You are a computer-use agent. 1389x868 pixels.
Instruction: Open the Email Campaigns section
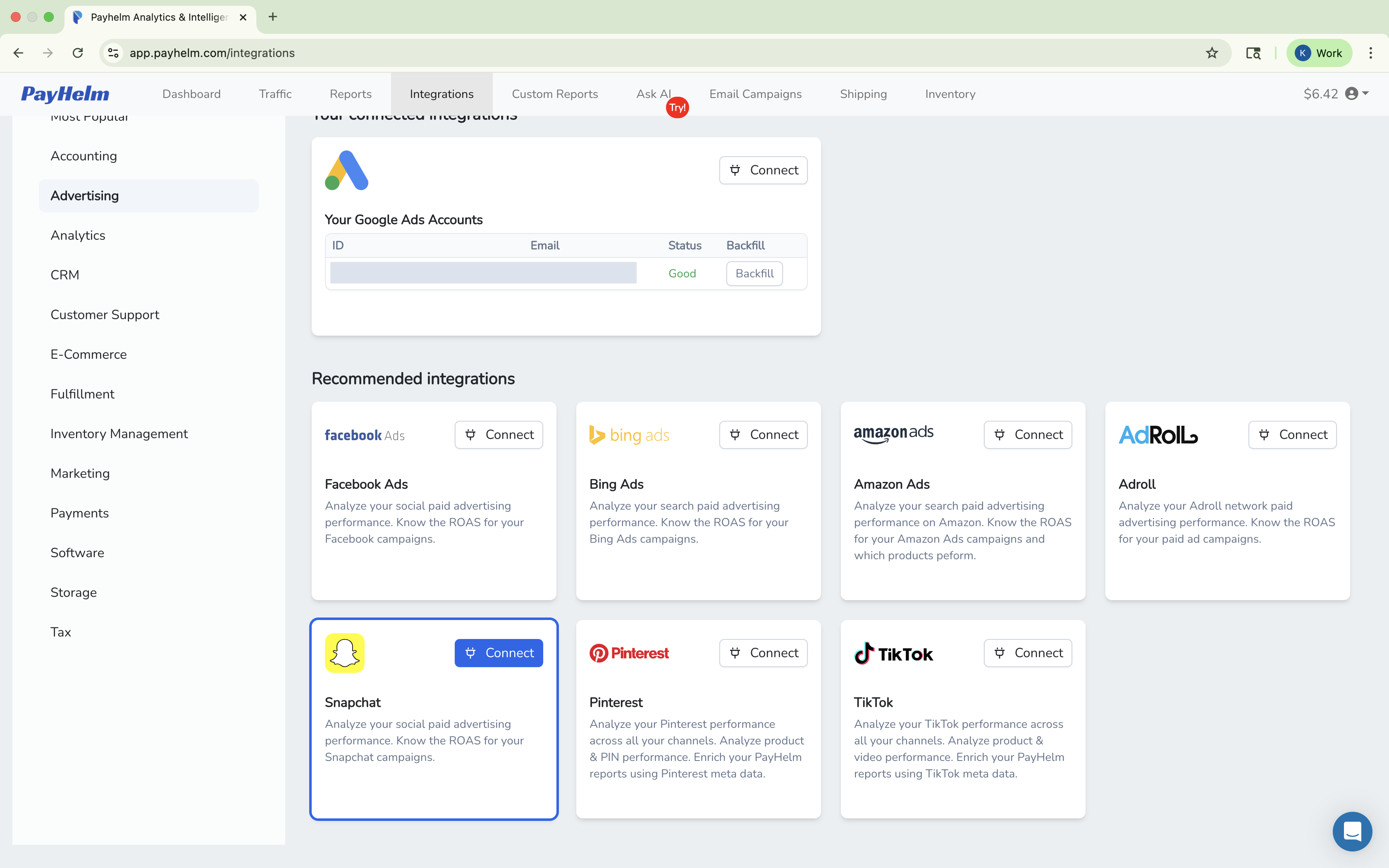(x=755, y=93)
